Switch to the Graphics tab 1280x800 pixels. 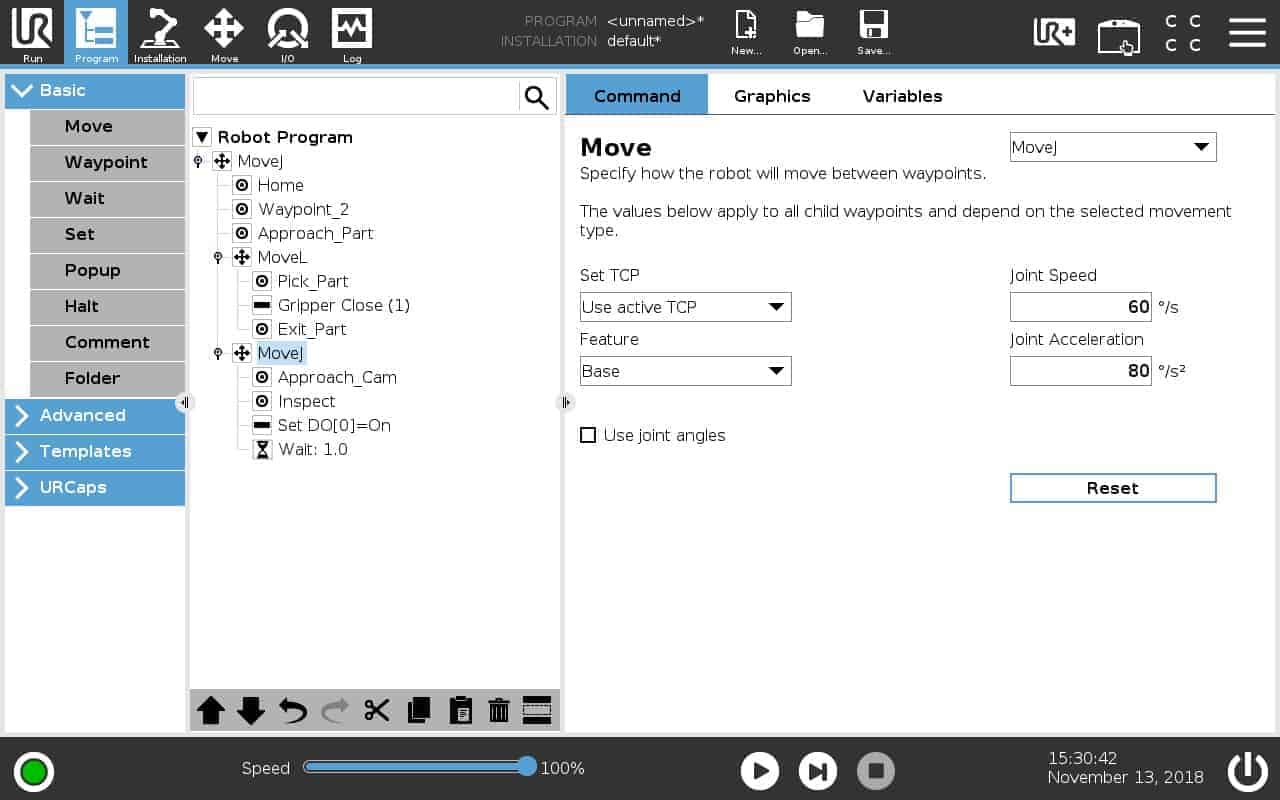pyautogui.click(x=772, y=96)
